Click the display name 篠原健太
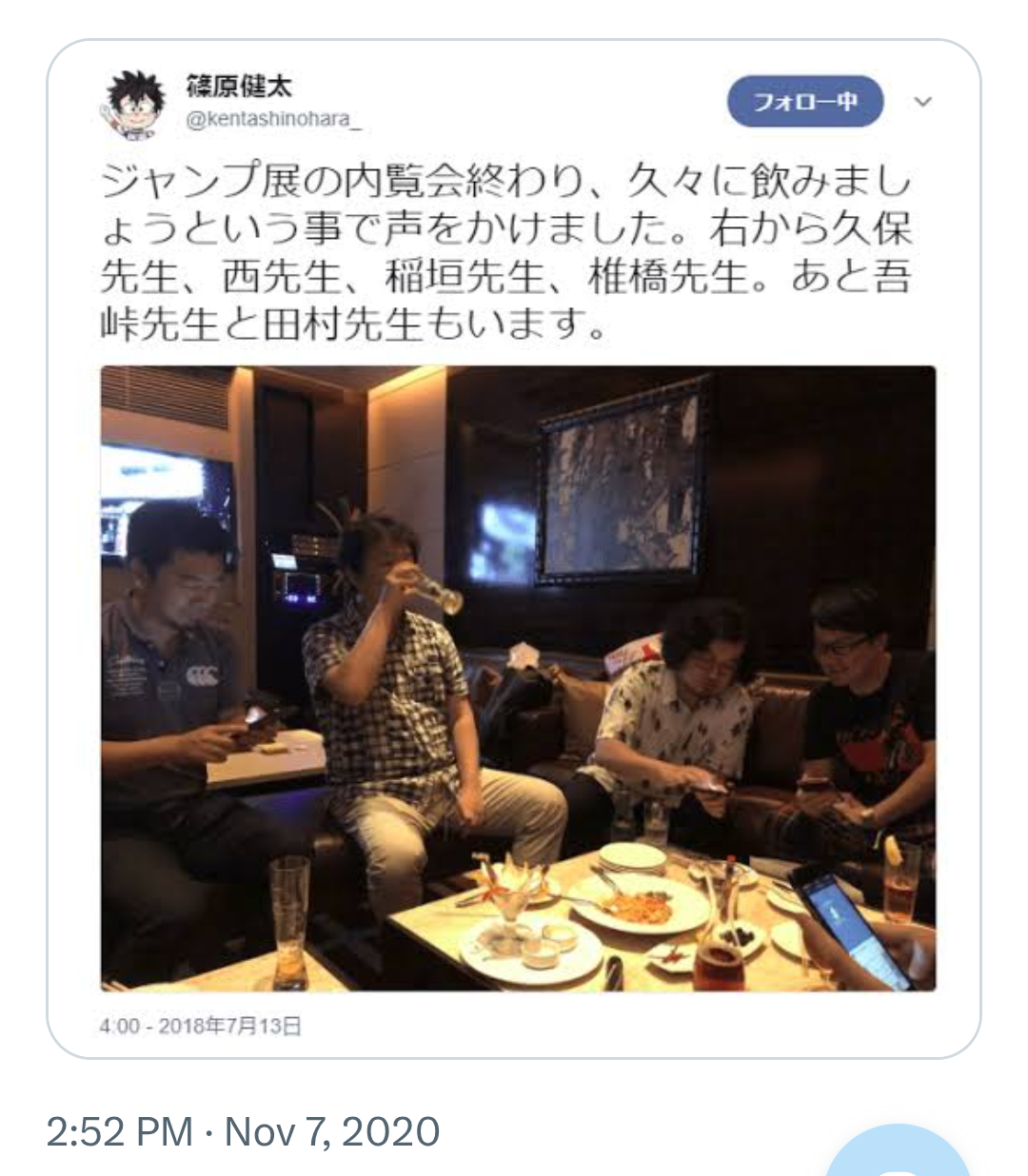This screenshot has height=1176, width=1028. [240, 86]
